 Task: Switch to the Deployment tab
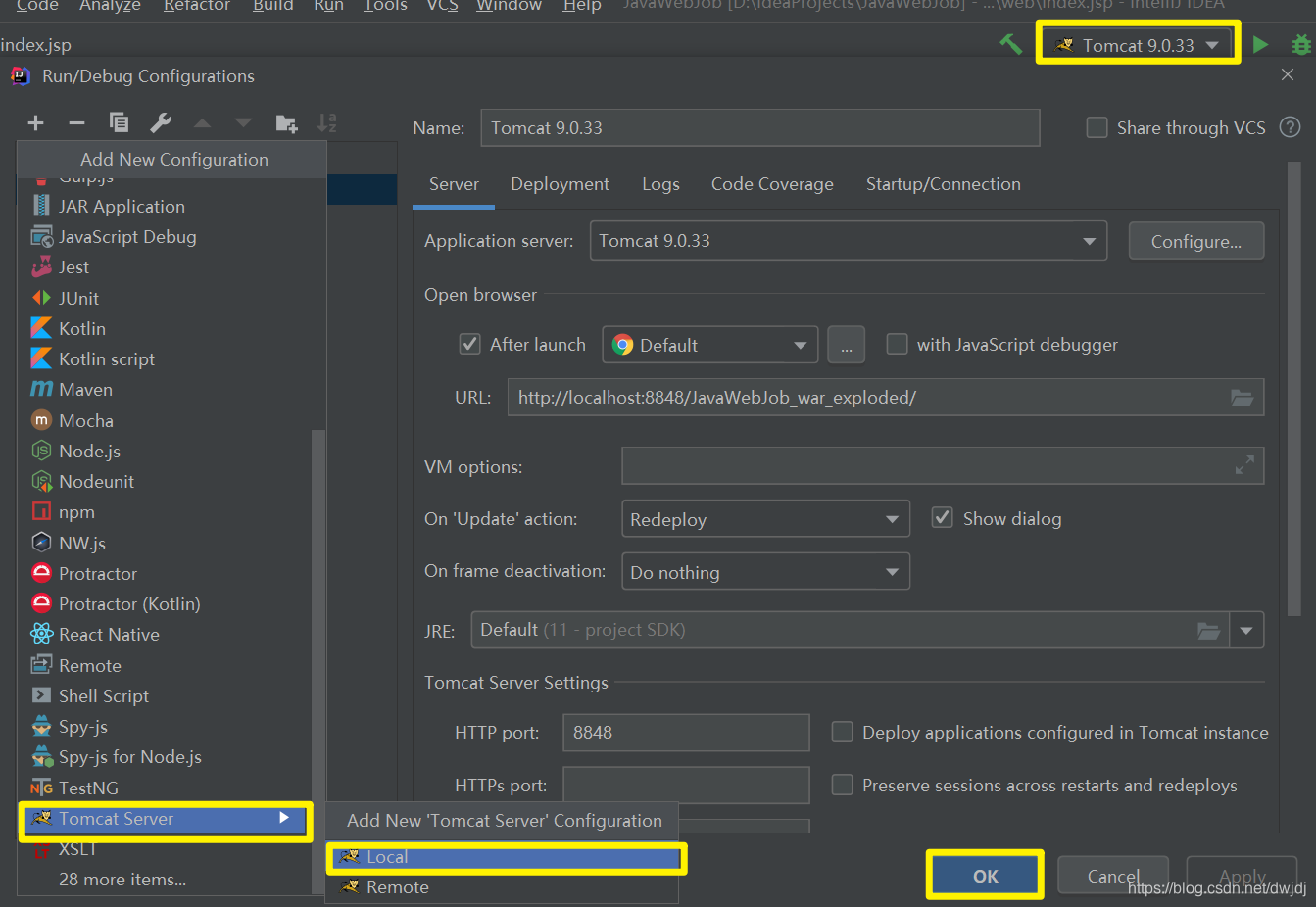pyautogui.click(x=560, y=184)
